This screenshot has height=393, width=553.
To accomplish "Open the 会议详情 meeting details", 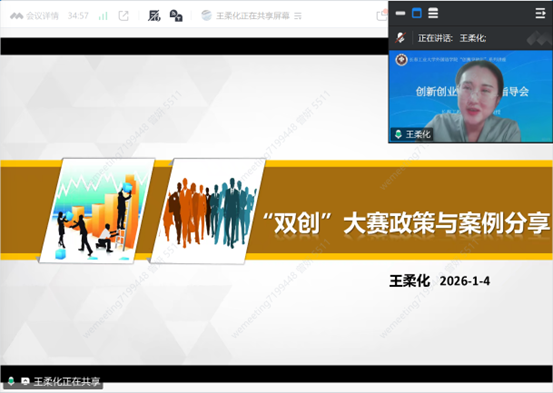I will (x=34, y=16).
